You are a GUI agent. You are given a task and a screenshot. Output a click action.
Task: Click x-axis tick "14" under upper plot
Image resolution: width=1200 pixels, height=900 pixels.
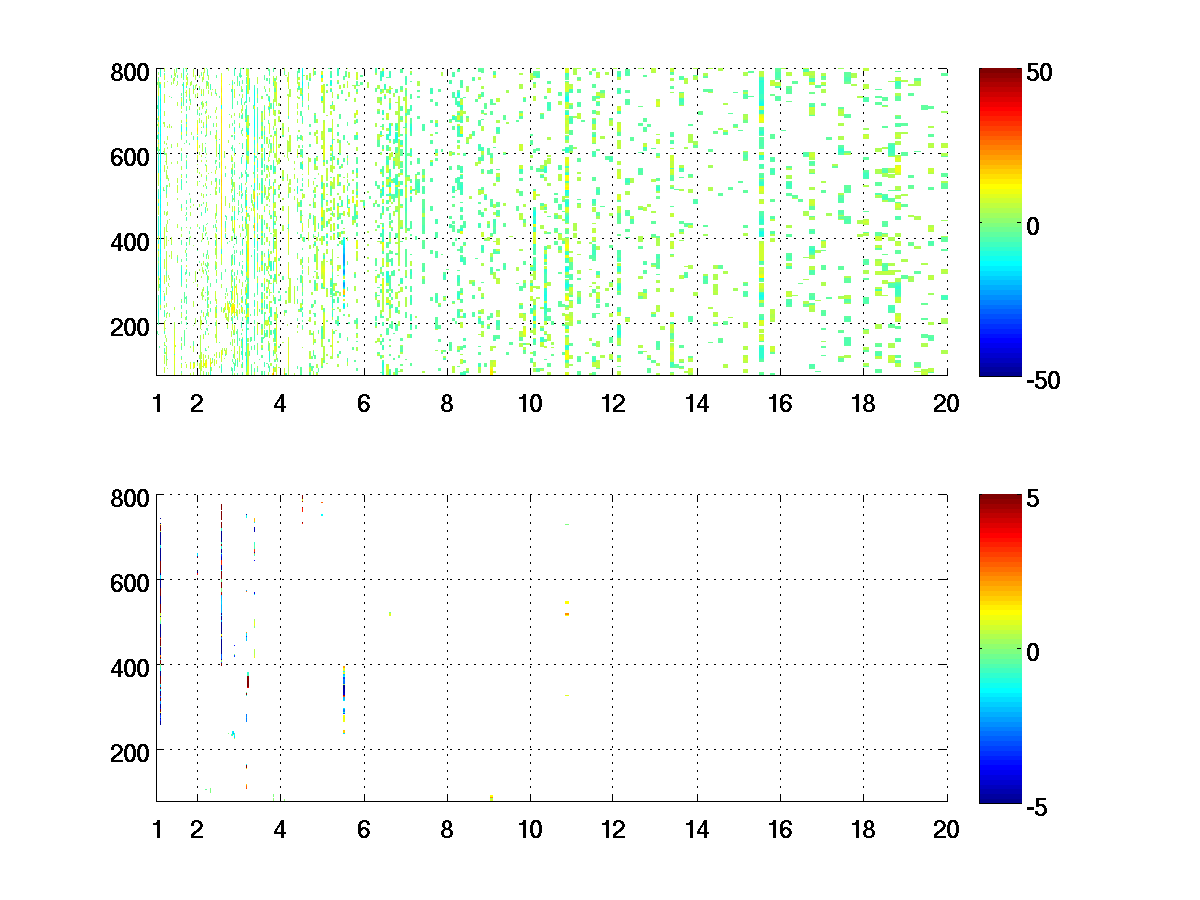coord(697,404)
